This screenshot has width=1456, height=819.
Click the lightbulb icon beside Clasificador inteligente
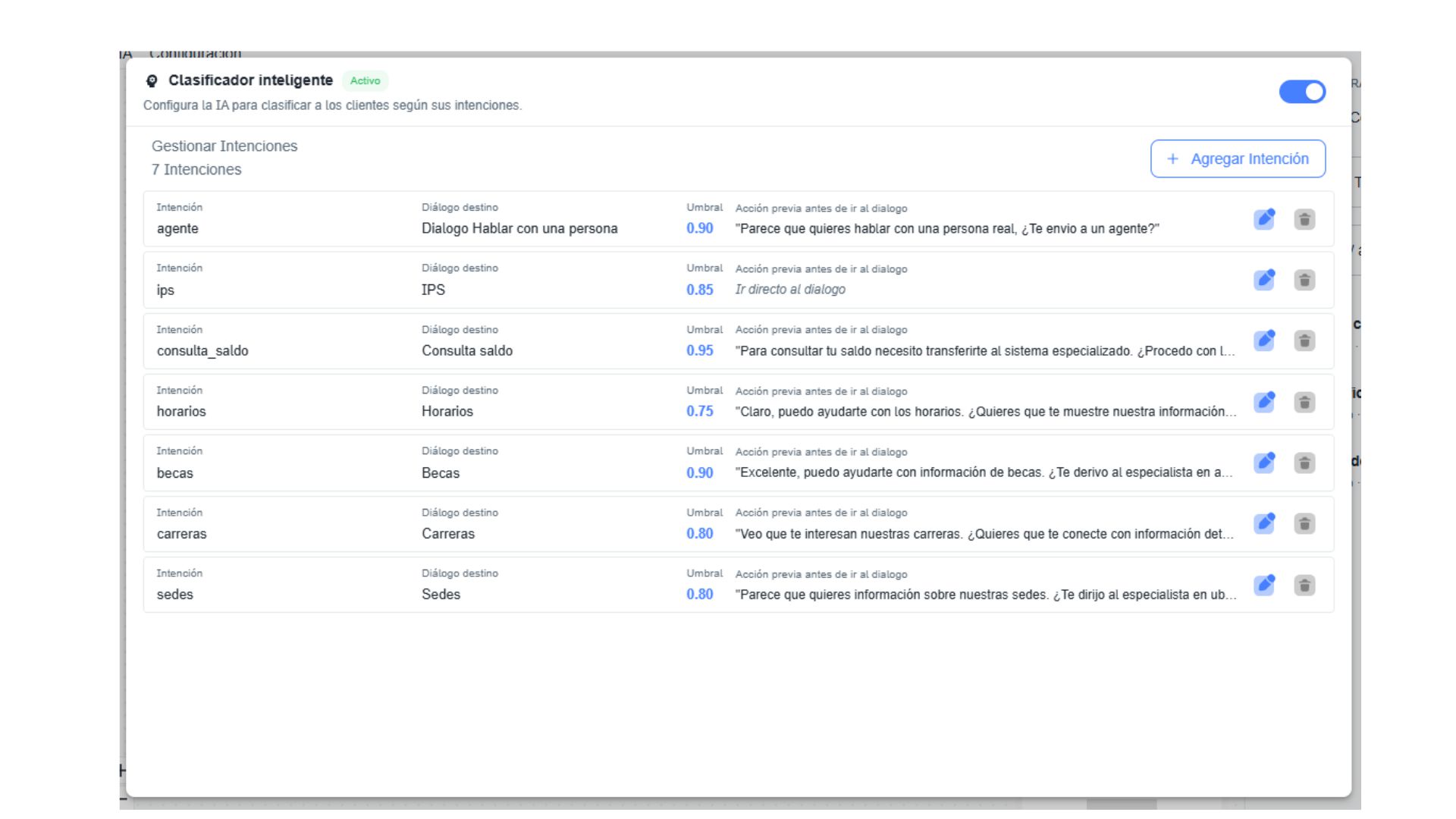point(152,81)
